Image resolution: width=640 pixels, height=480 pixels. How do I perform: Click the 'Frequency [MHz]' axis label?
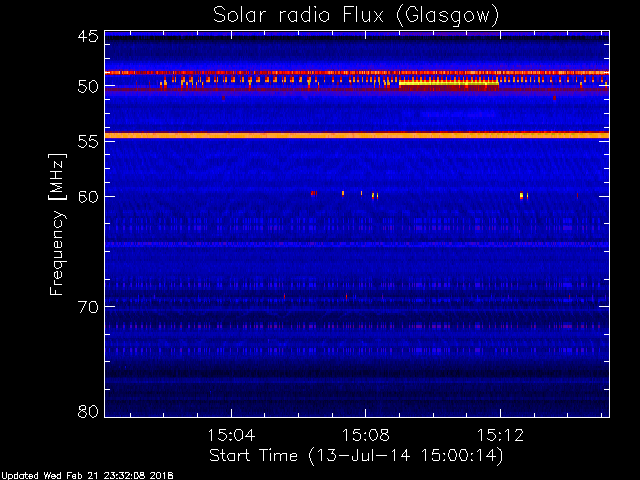[58, 224]
